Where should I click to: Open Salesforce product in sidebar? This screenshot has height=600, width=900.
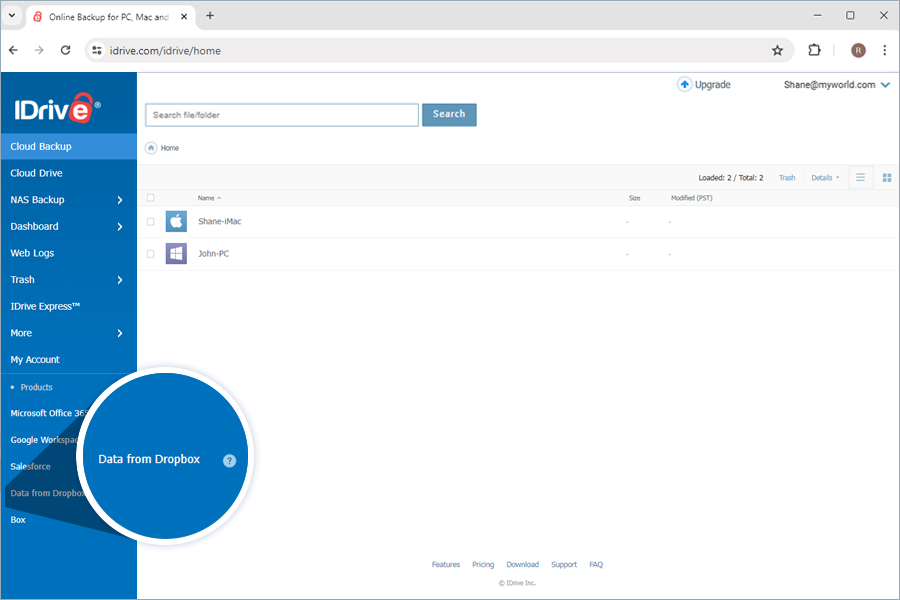pos(30,466)
